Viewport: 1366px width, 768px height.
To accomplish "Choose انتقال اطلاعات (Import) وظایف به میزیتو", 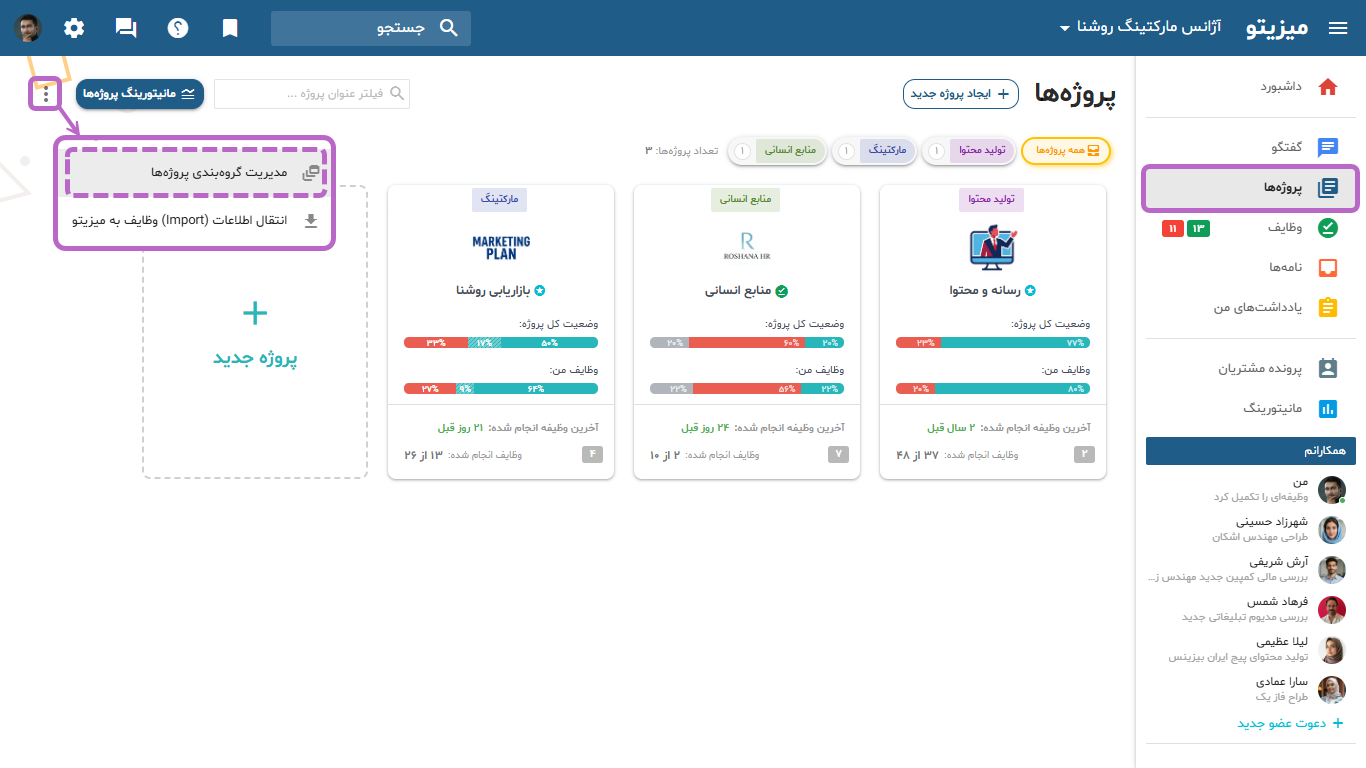I will (195, 221).
